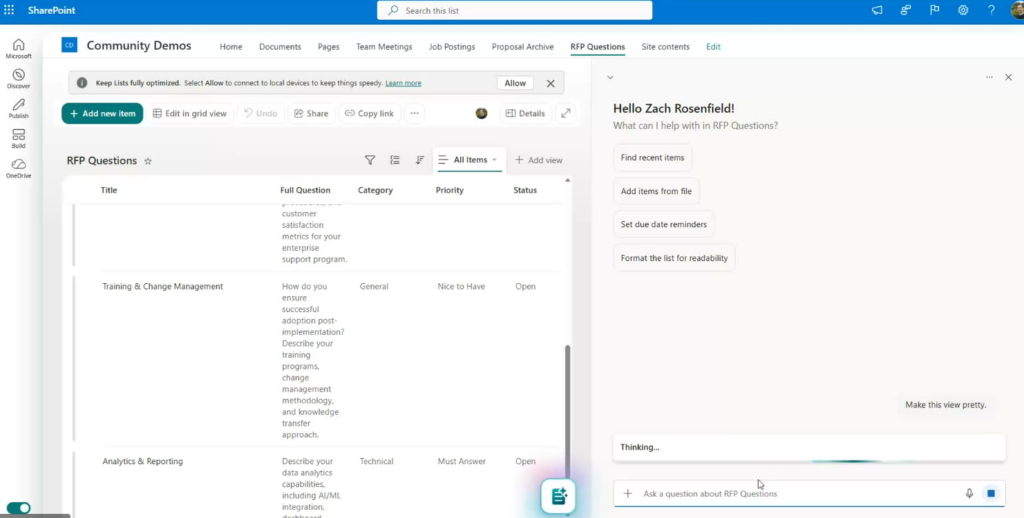Image resolution: width=1024 pixels, height=518 pixels.
Task: Collapse the chat panel chevron
Action: 610,77
